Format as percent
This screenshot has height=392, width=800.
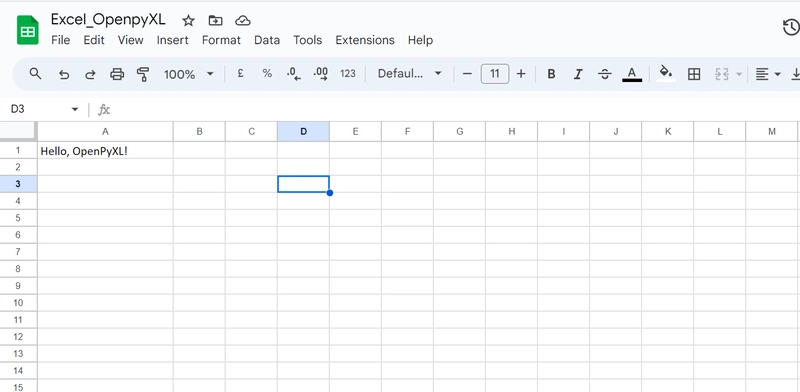tap(267, 74)
